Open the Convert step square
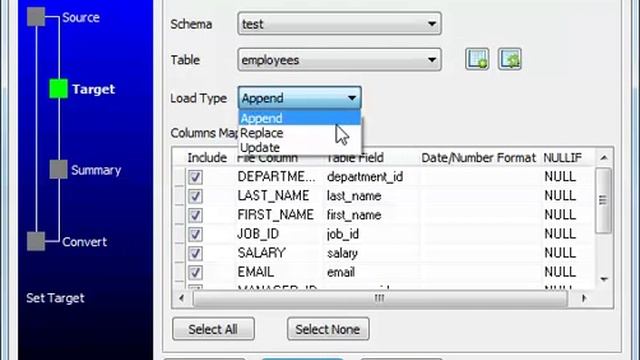Image resolution: width=640 pixels, height=360 pixels. click(36, 241)
